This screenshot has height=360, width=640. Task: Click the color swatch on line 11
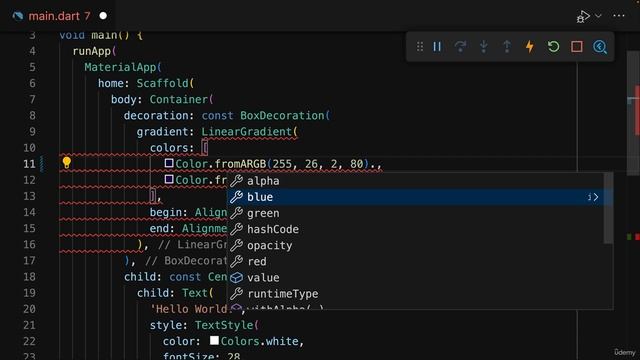[169, 163]
